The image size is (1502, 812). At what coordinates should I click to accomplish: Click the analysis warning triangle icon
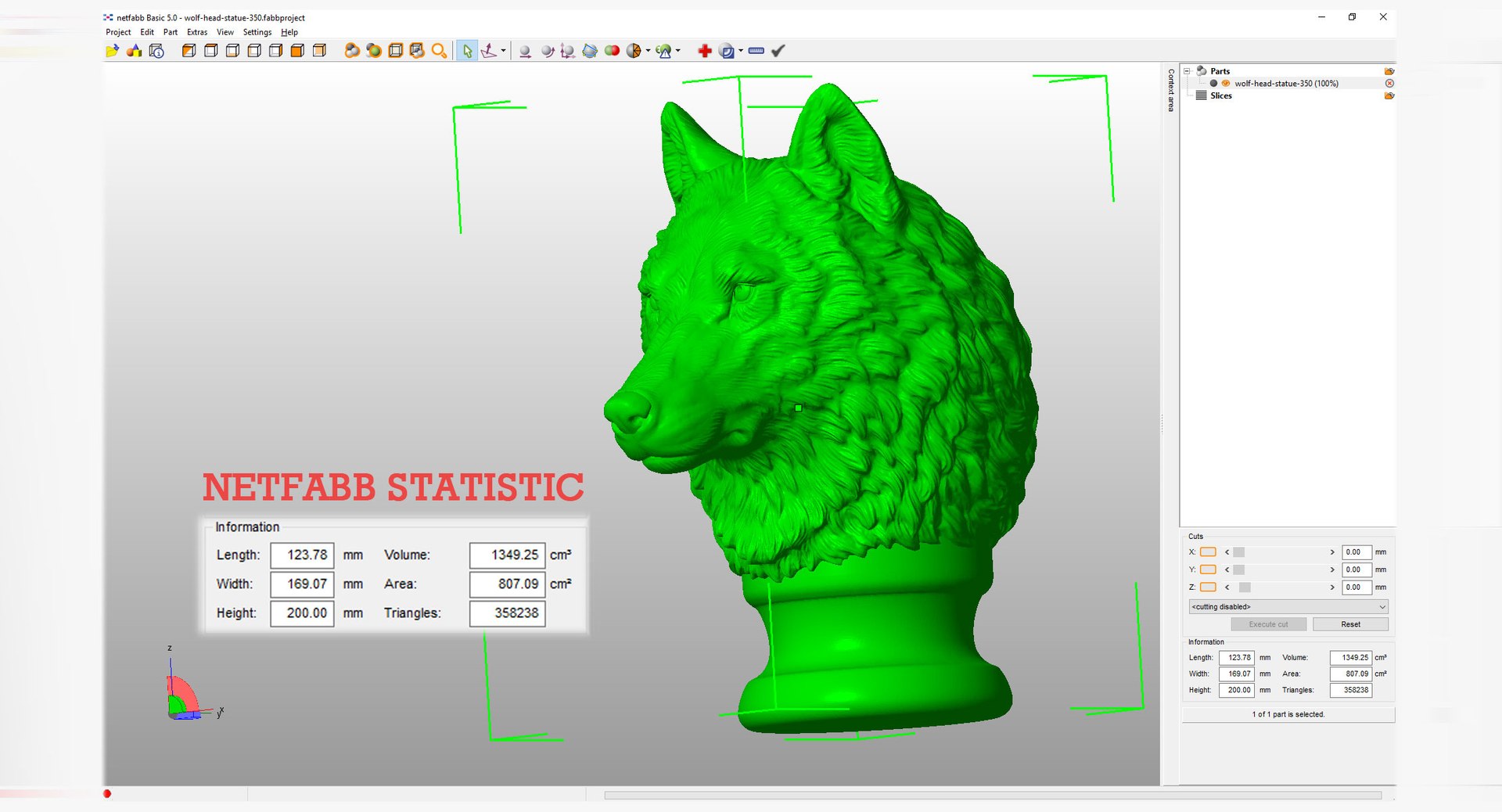[x=663, y=51]
